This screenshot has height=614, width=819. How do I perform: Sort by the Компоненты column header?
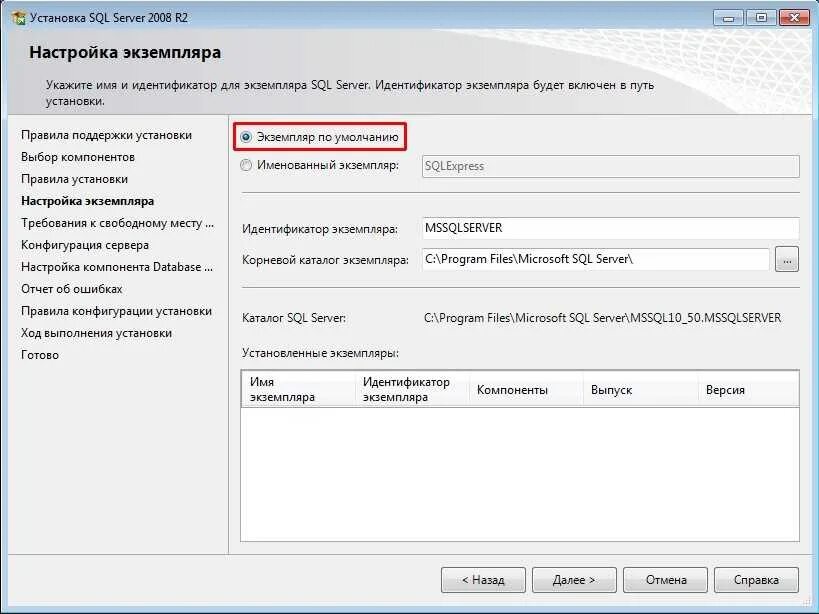click(526, 389)
